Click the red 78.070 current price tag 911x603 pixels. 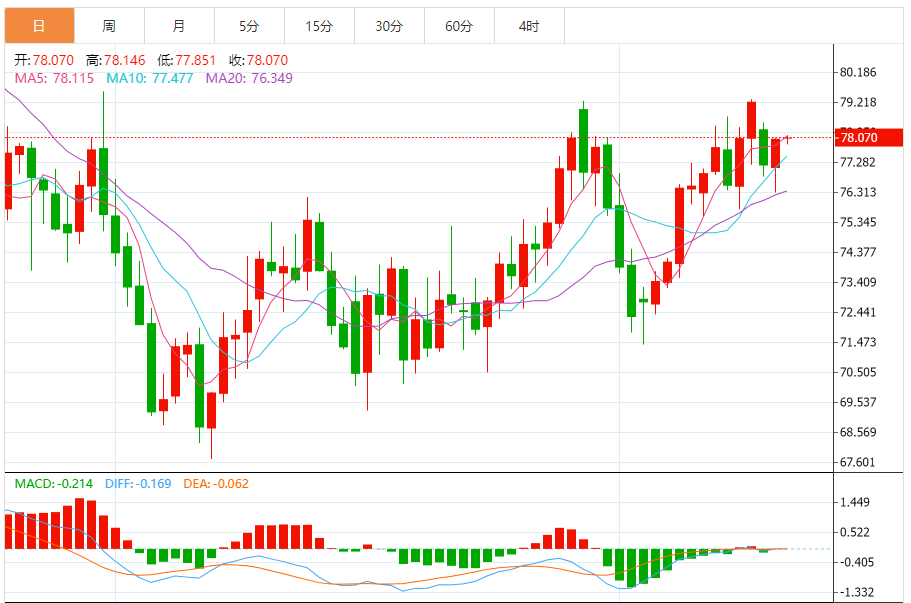tap(859, 137)
